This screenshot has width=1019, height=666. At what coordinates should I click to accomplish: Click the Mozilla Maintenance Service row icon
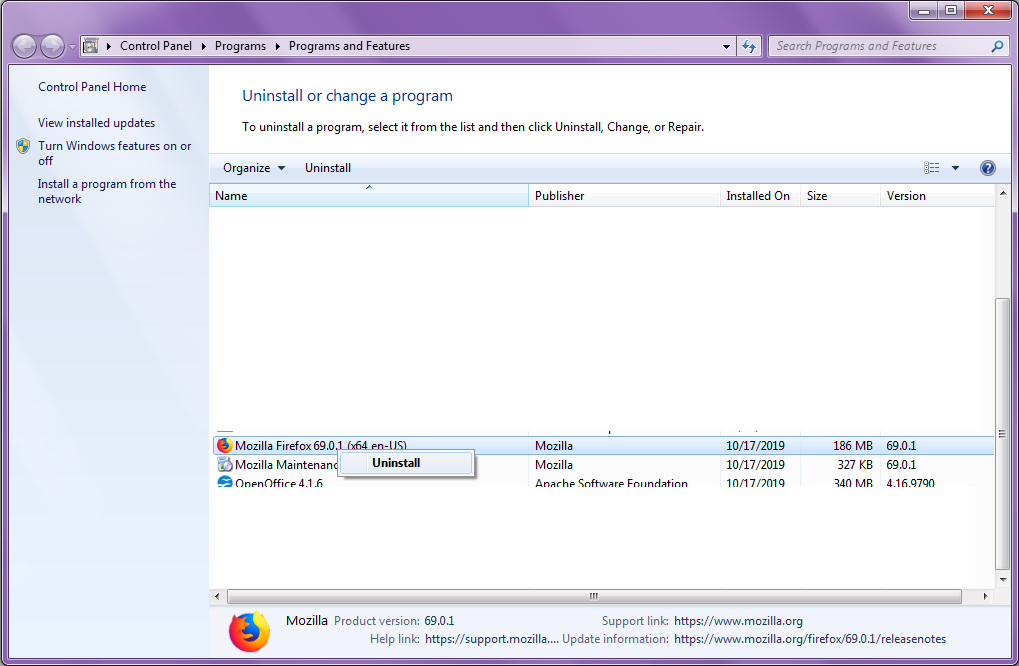coord(224,465)
